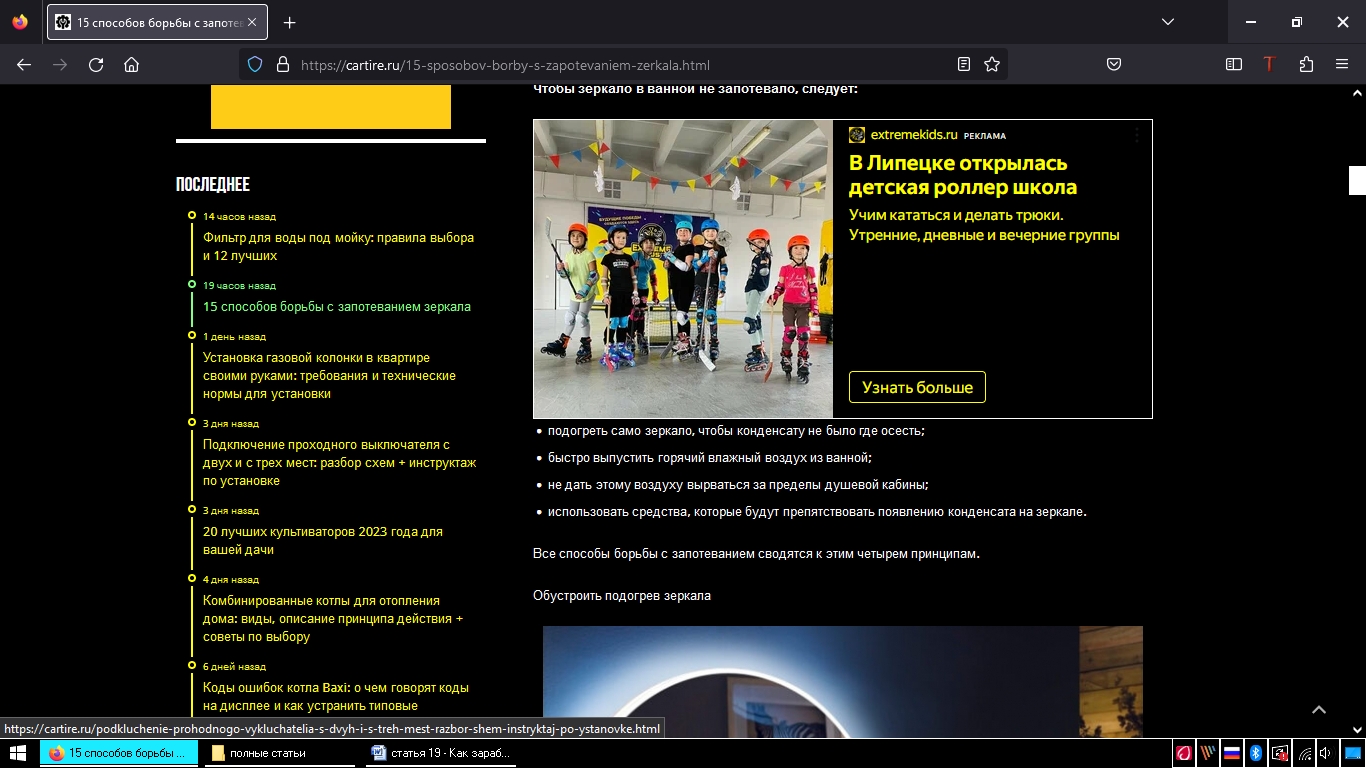The height and width of the screenshot is (768, 1366).
Task: Click the 'Последнее' sidebar heading
Action: pyautogui.click(x=213, y=185)
